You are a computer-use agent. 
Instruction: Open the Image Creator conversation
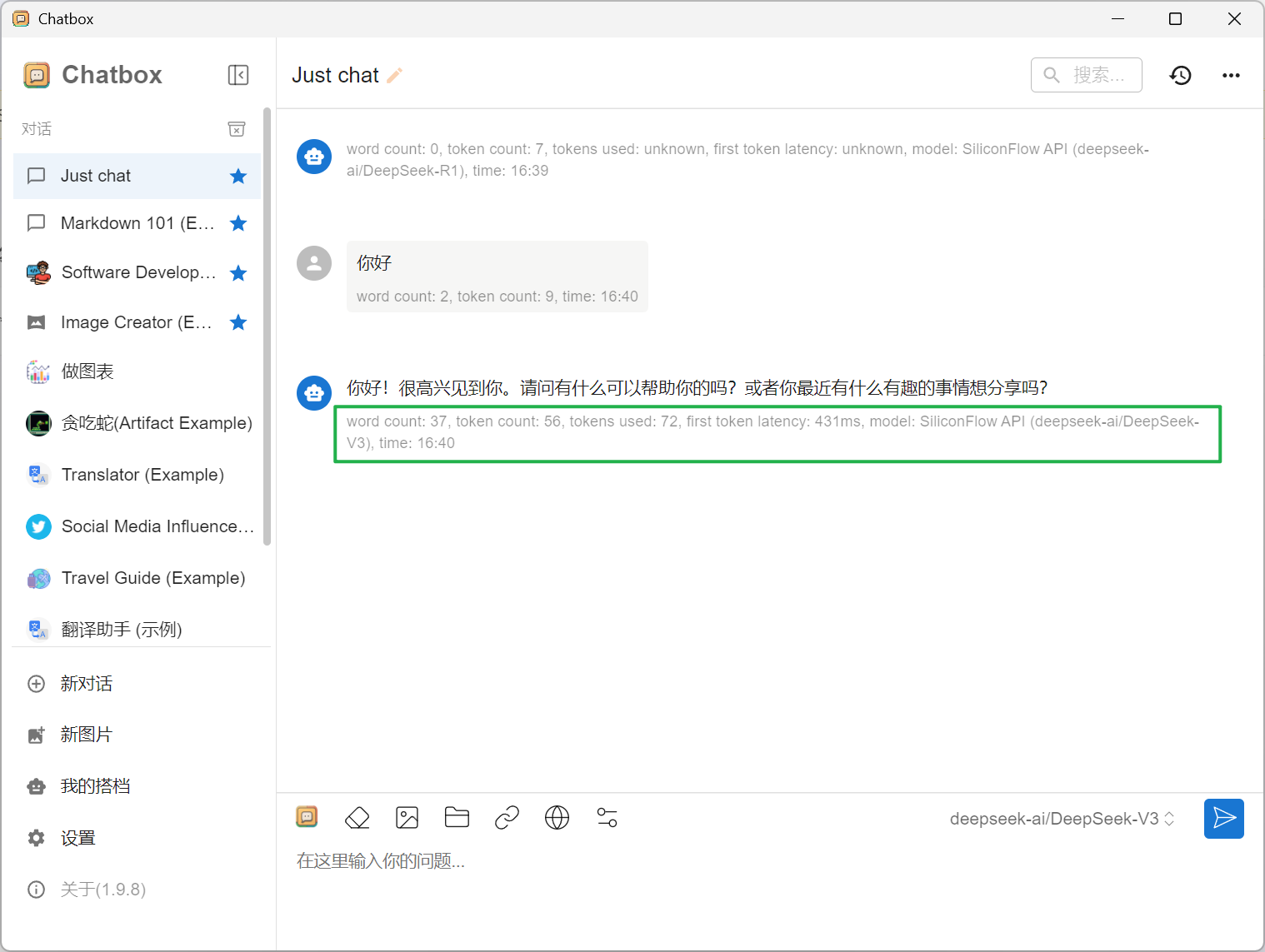click(137, 322)
